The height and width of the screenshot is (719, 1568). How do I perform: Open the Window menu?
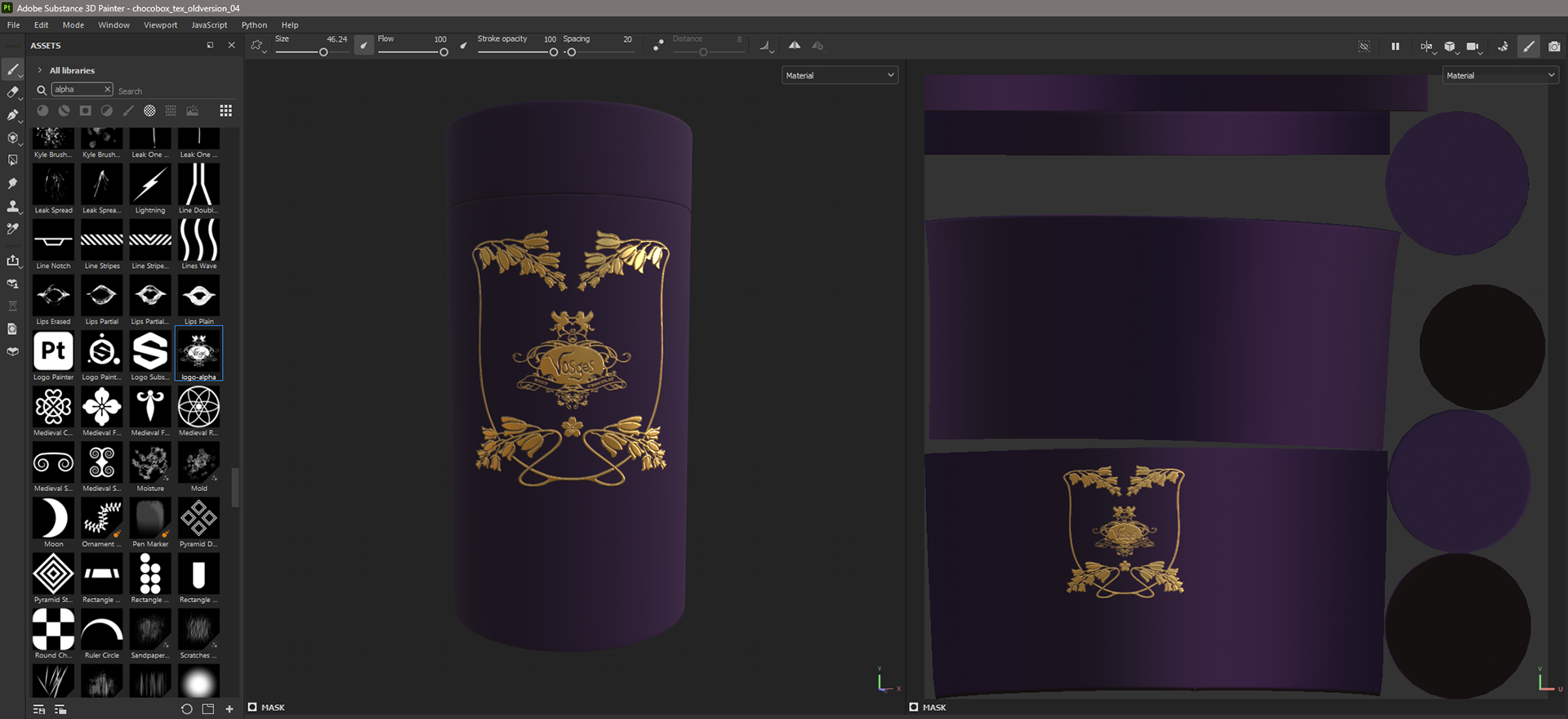(114, 25)
